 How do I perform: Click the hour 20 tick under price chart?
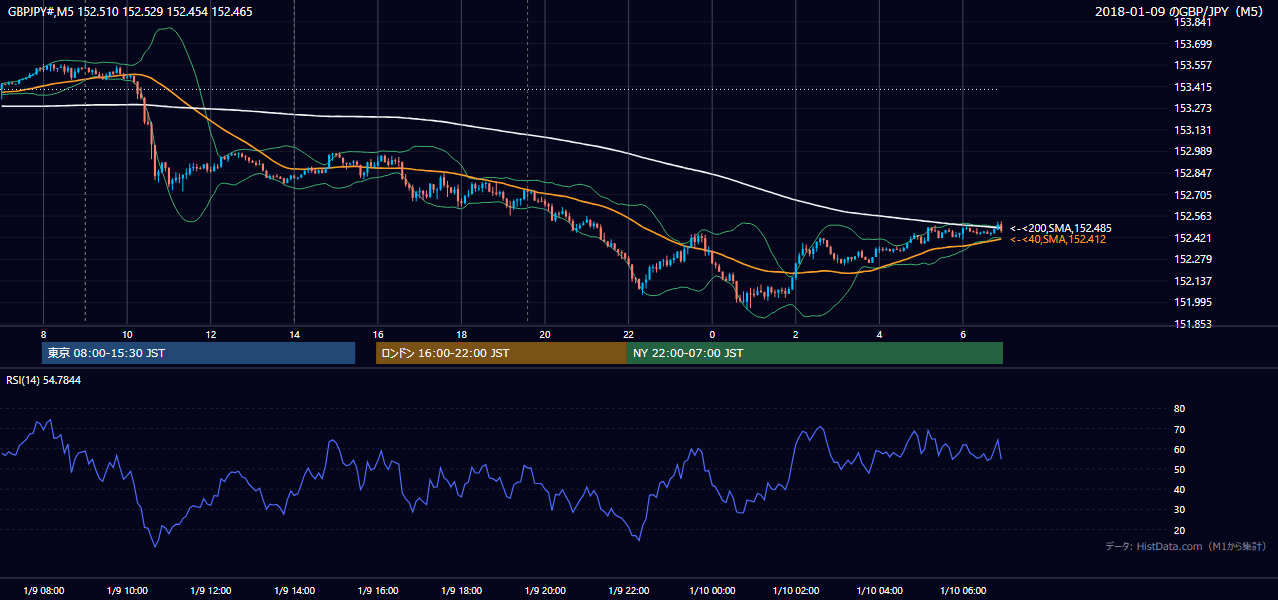coord(545,334)
